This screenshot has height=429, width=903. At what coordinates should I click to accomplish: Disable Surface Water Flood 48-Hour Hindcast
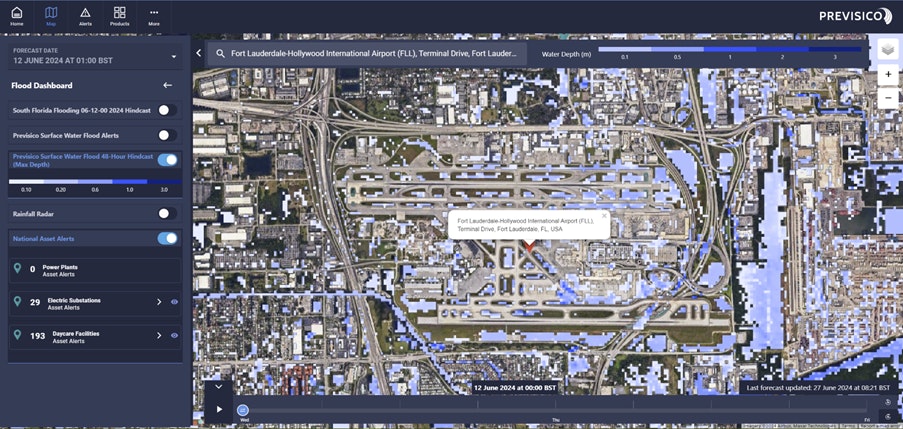click(167, 160)
